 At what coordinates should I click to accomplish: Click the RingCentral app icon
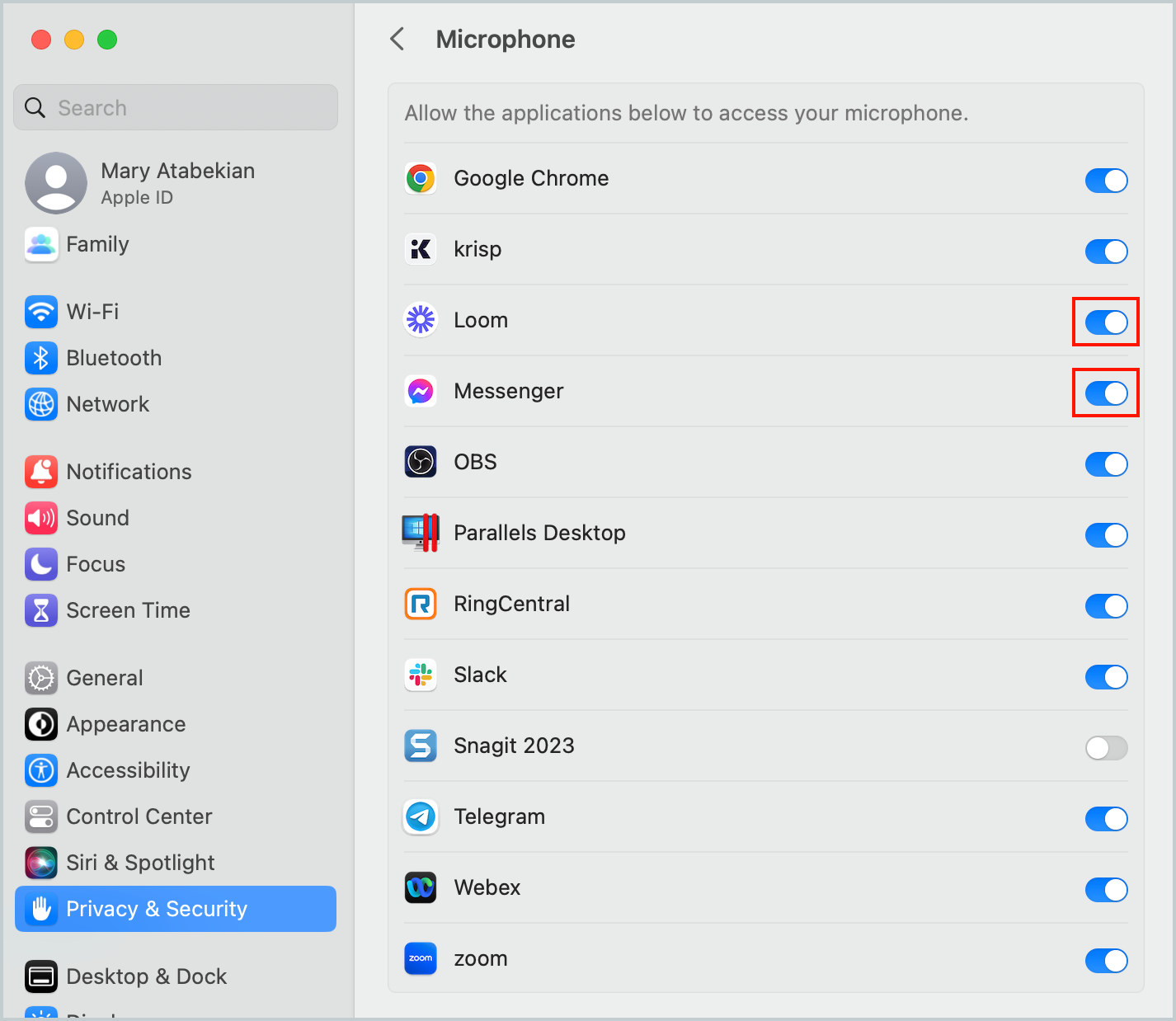421,604
